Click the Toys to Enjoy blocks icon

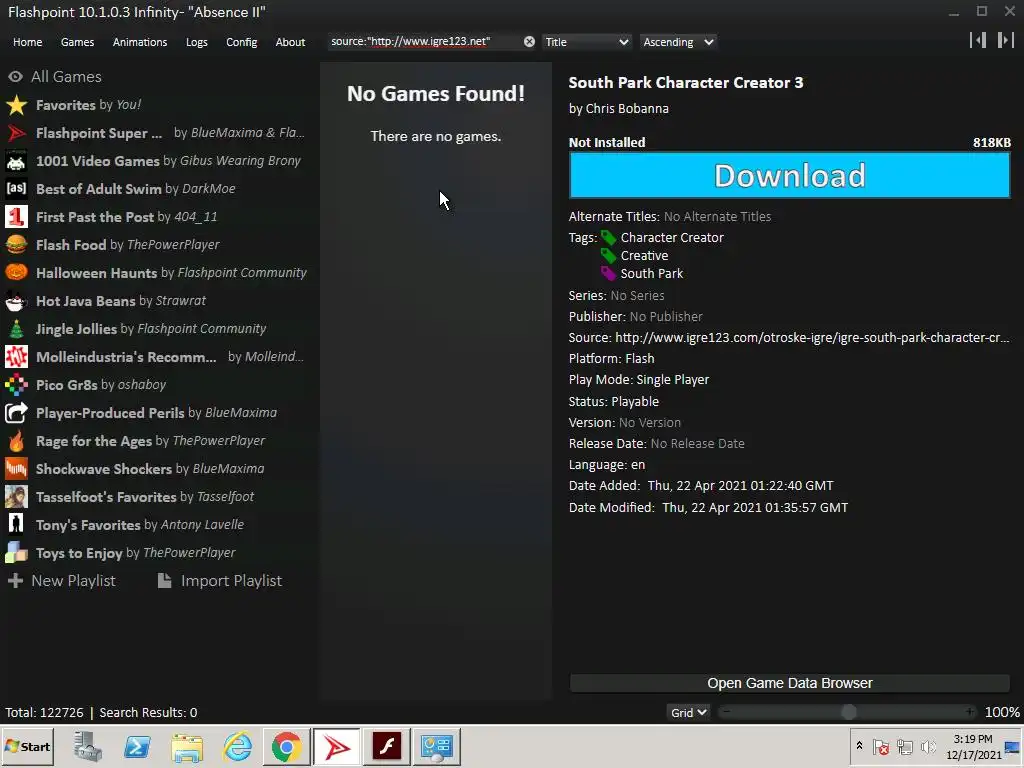point(16,553)
